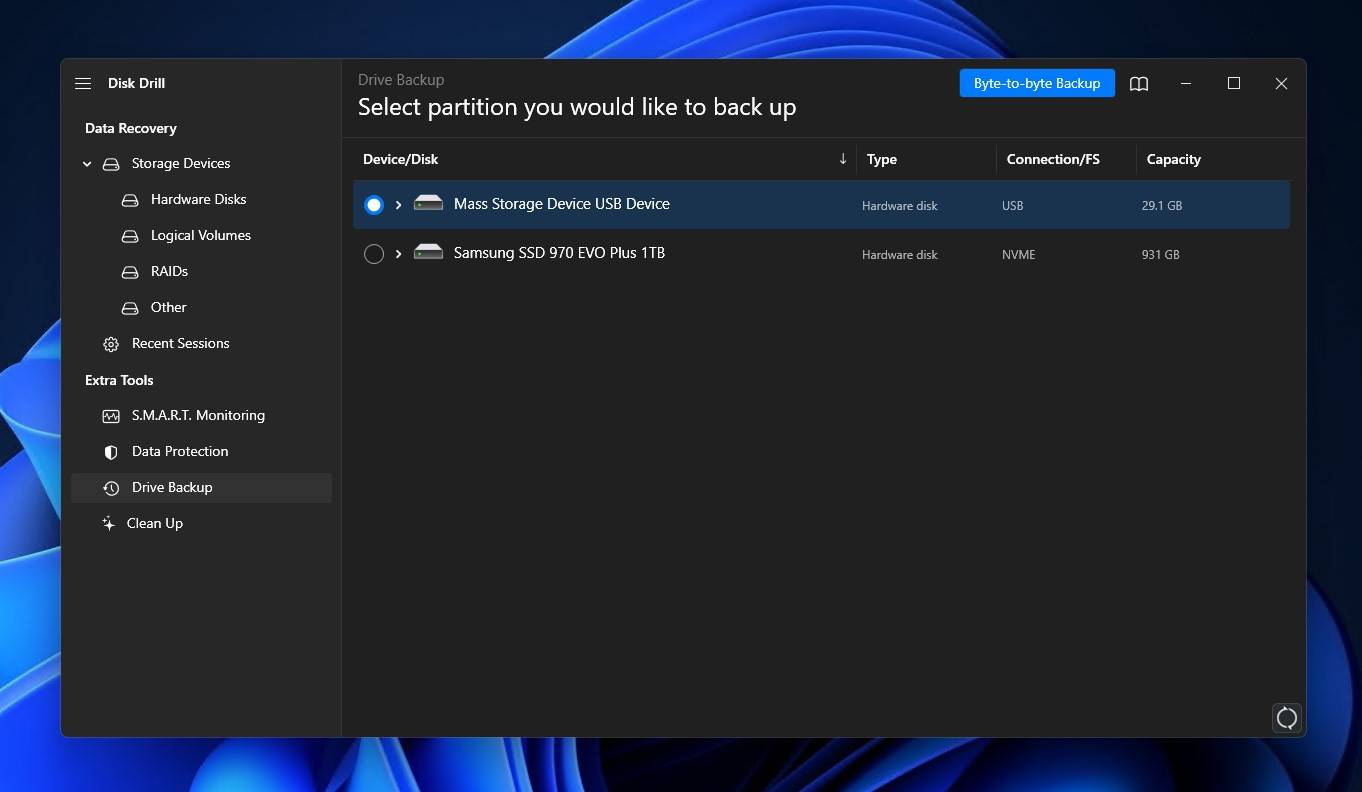This screenshot has height=792, width=1362.
Task: Choose the Samsung SSD 970 EVO radio button
Action: tap(374, 253)
